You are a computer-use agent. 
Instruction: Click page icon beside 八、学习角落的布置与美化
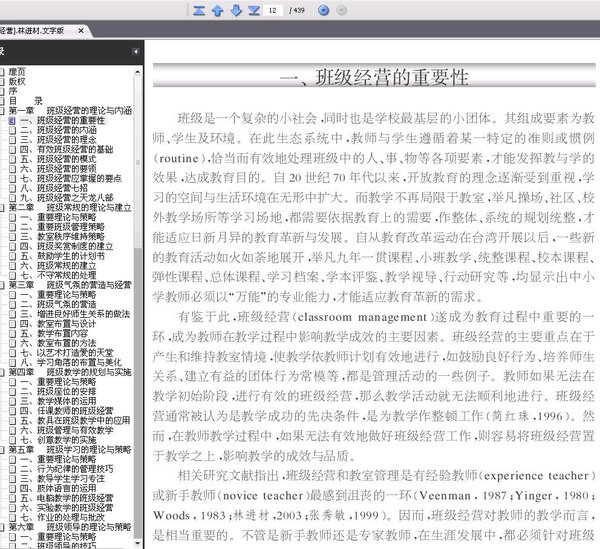coord(13,362)
